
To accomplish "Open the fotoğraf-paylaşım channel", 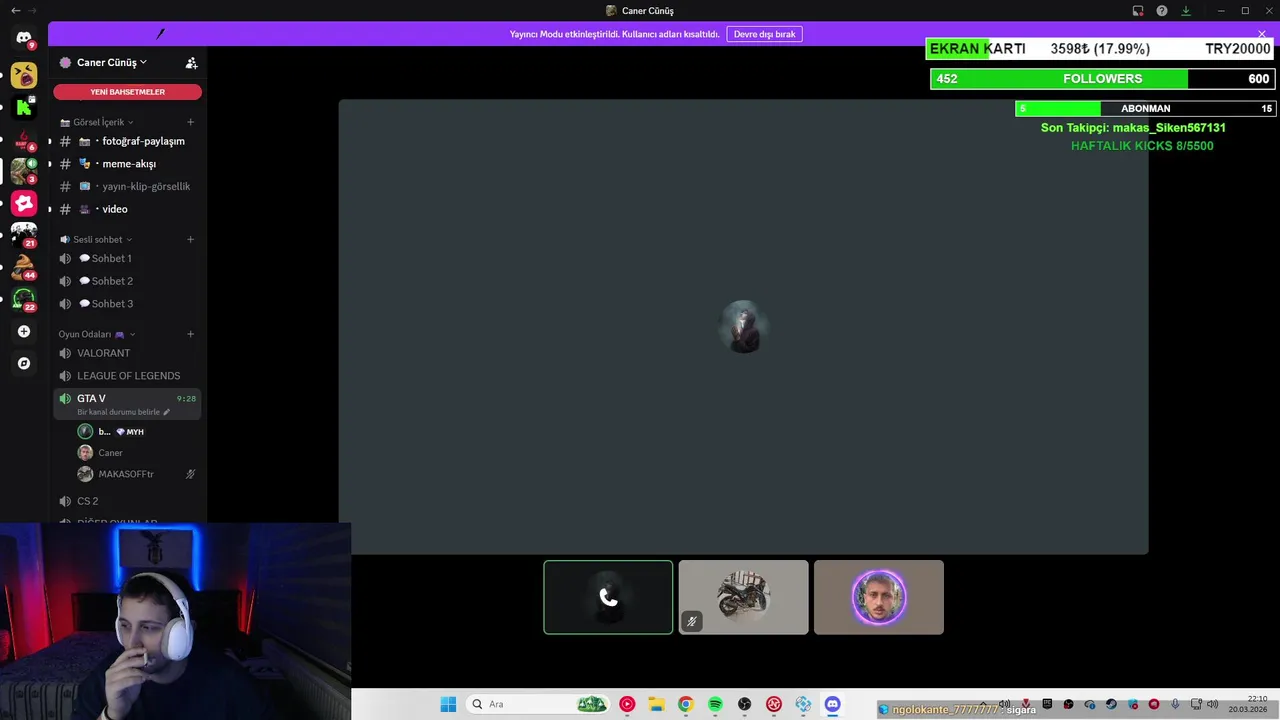I will click(x=127, y=141).
